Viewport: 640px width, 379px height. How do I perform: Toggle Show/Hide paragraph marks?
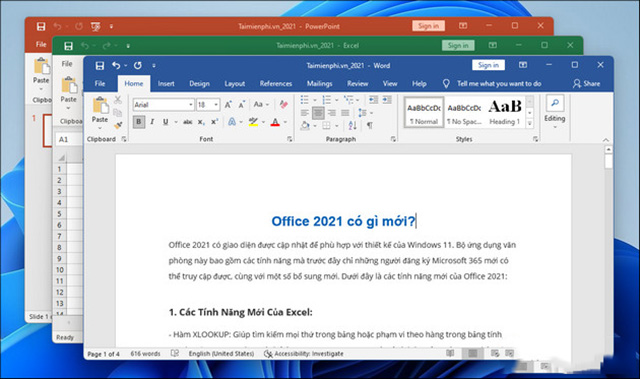[370, 126]
